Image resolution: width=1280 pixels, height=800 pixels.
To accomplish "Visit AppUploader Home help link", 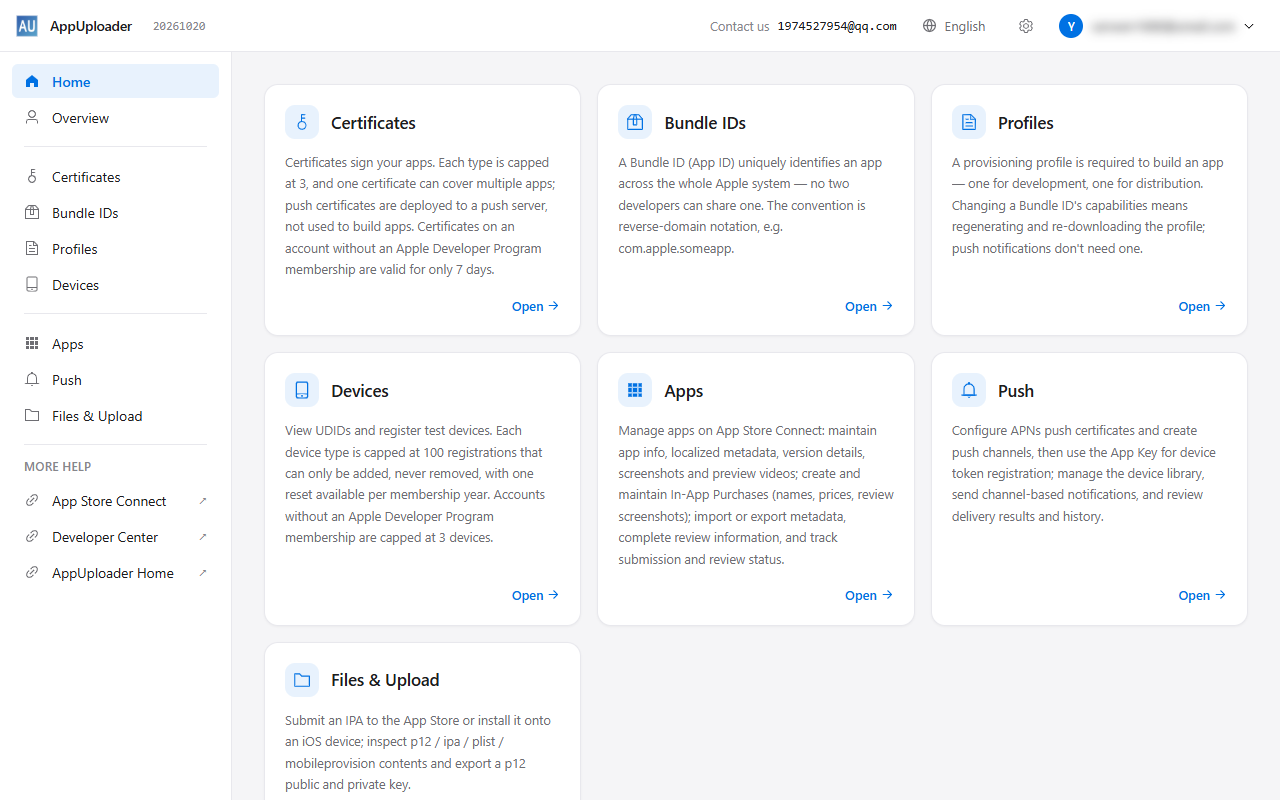I will (115, 573).
